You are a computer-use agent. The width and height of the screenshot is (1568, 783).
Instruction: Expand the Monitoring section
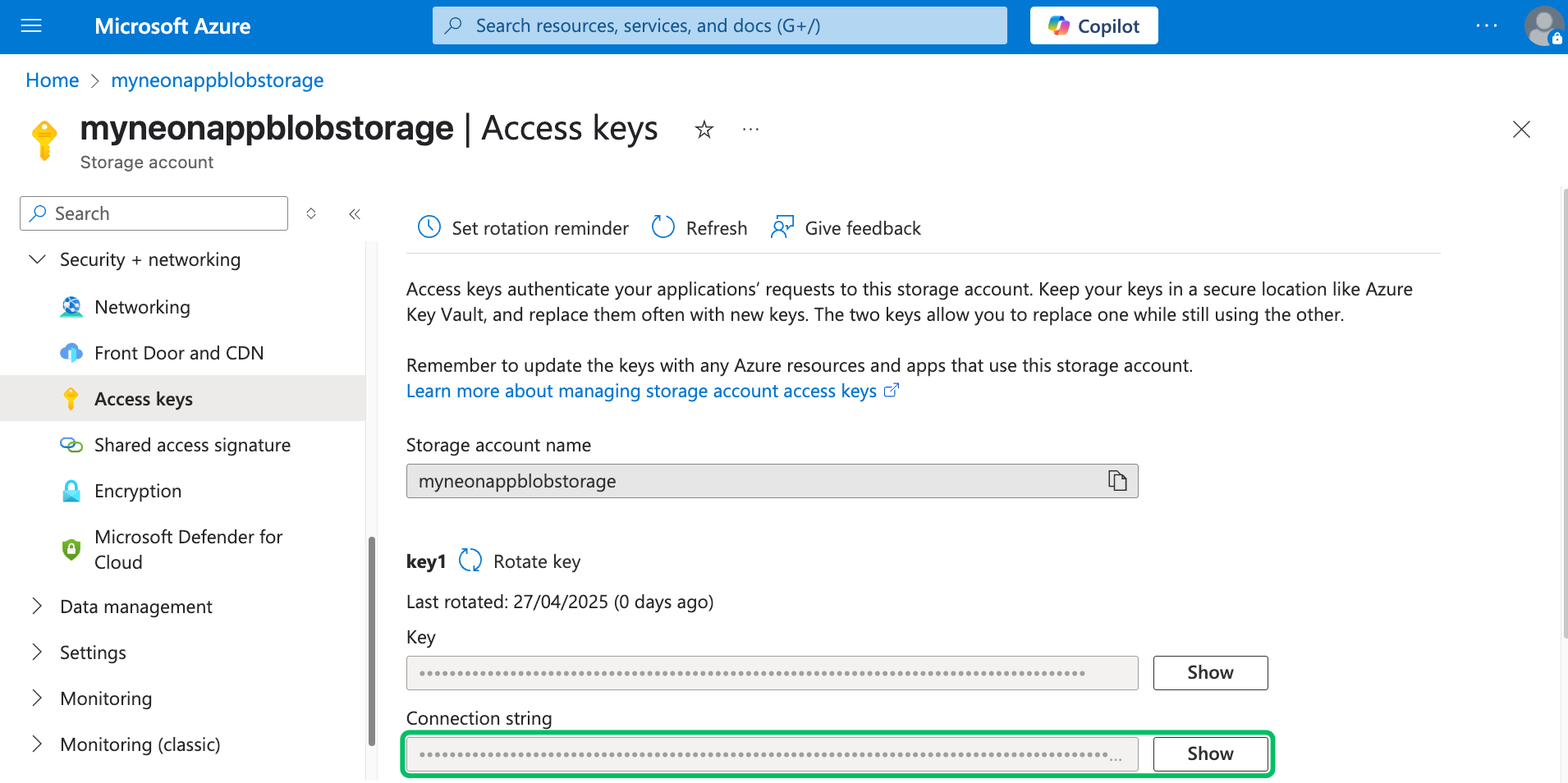pos(36,698)
